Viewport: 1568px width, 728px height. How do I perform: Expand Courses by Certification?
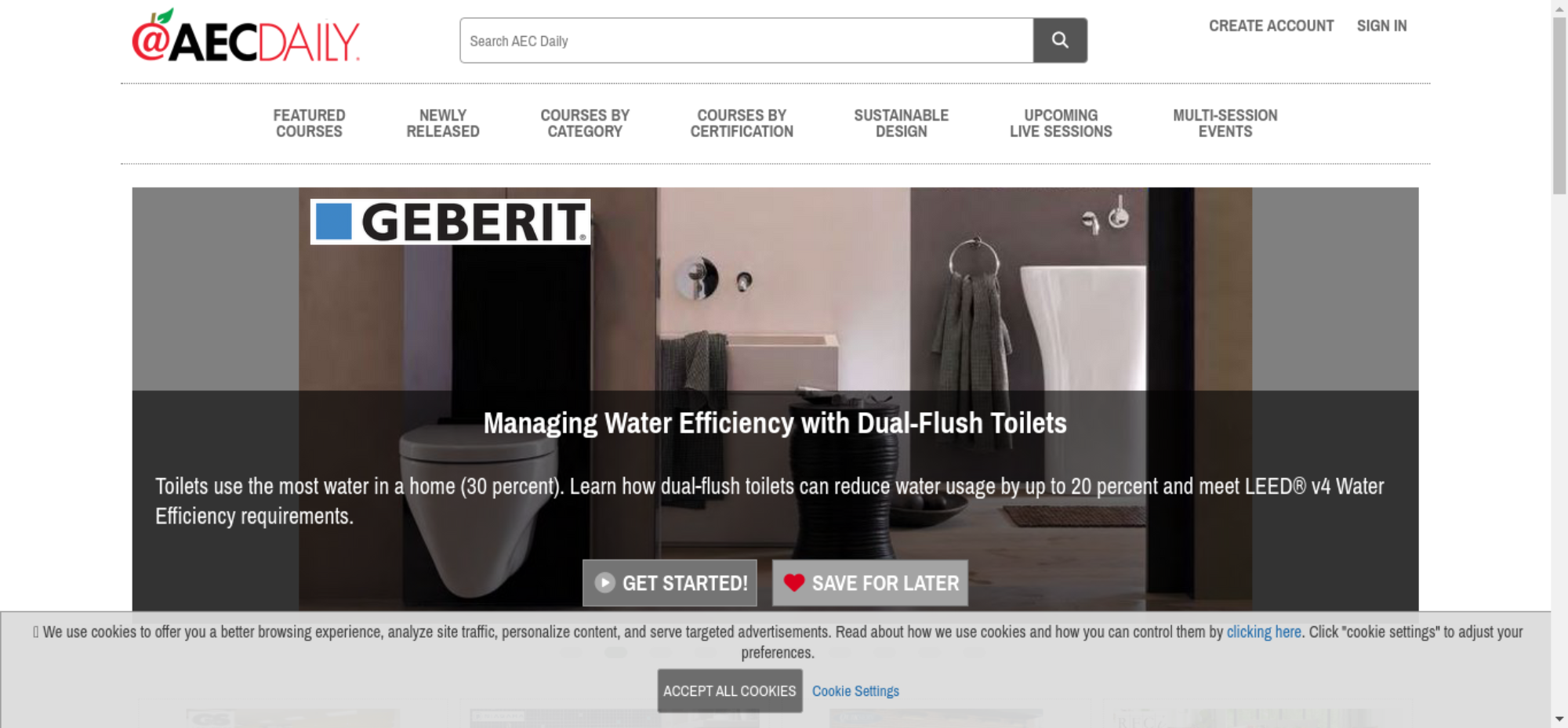pyautogui.click(x=742, y=124)
